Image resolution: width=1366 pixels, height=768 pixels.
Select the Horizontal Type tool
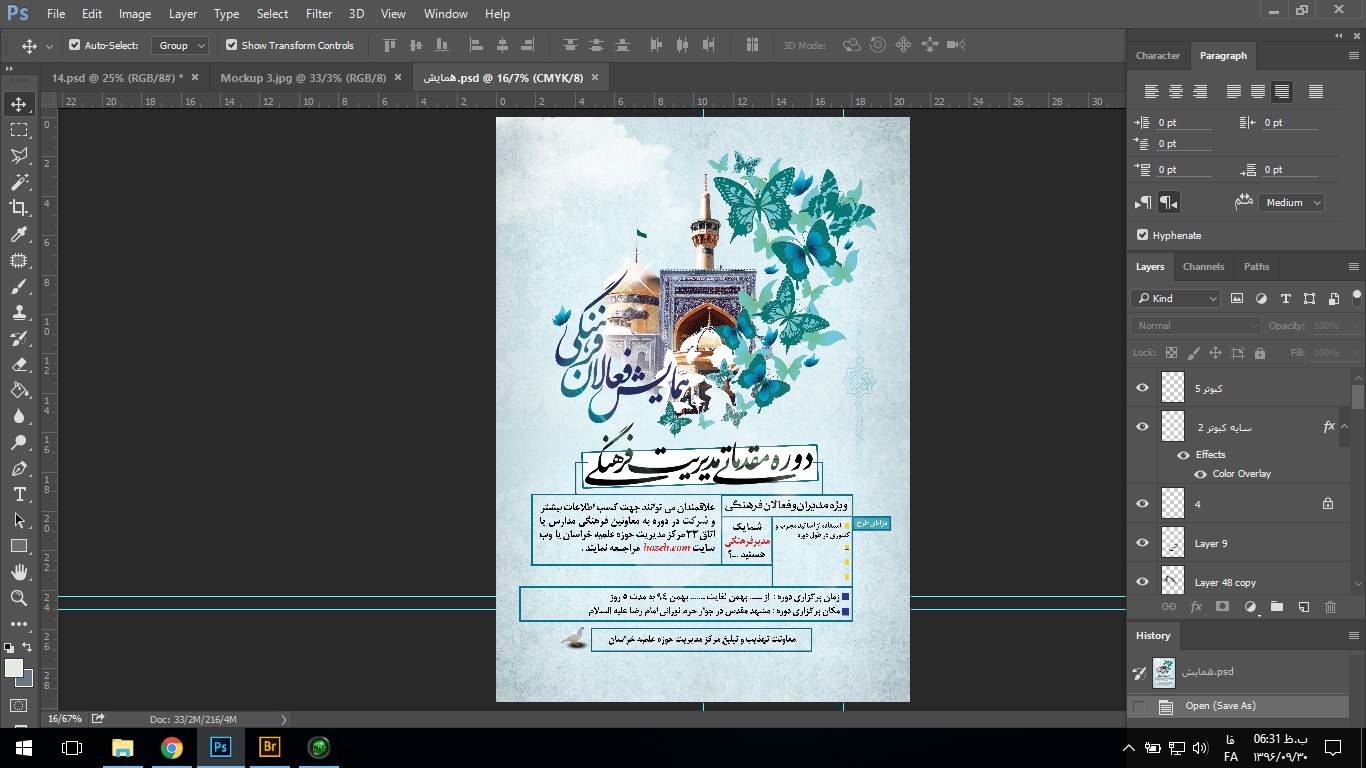tap(19, 494)
